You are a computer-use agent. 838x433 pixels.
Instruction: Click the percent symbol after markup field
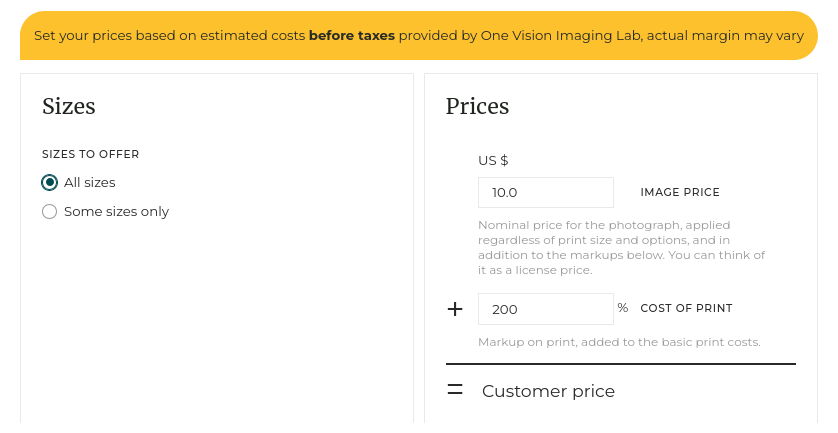point(623,308)
